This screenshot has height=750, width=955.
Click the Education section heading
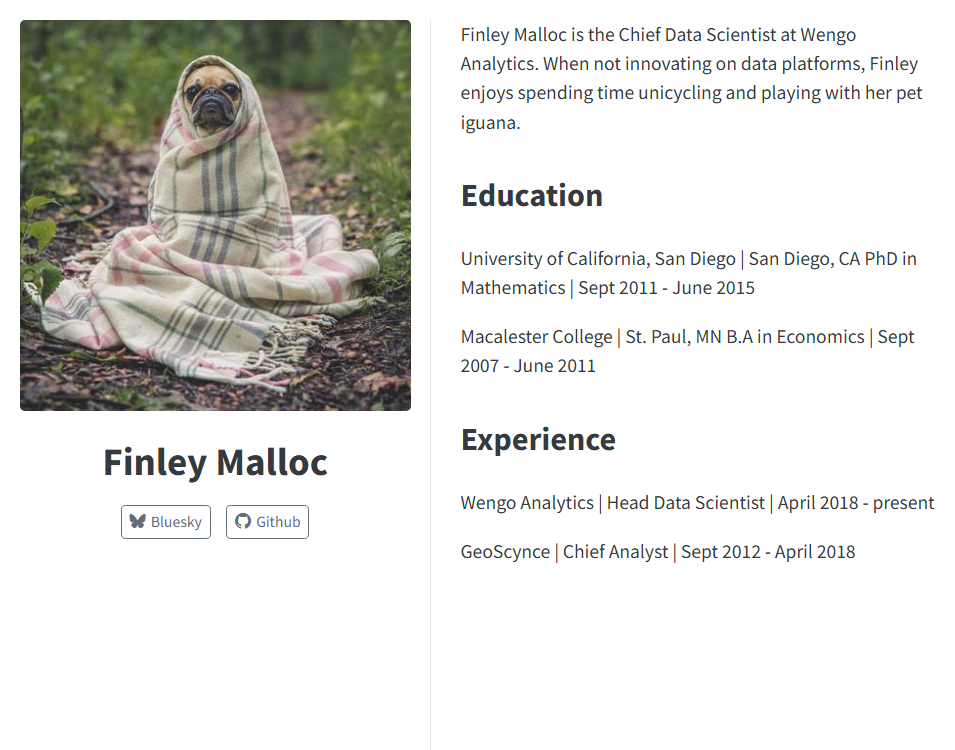(x=532, y=196)
